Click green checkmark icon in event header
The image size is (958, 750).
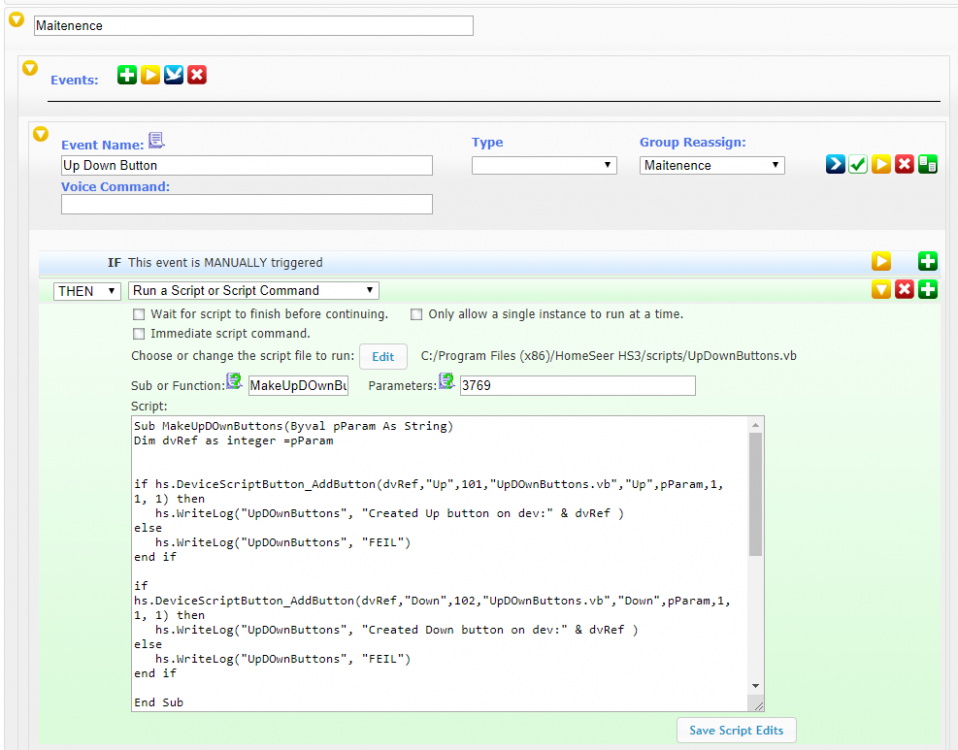click(x=858, y=165)
